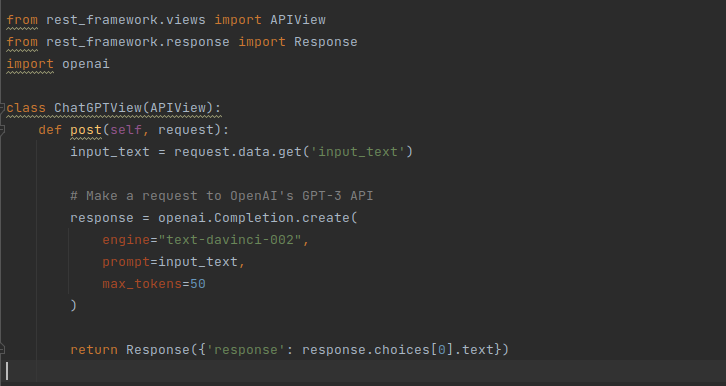Click the prompt keyword argument

point(126,262)
